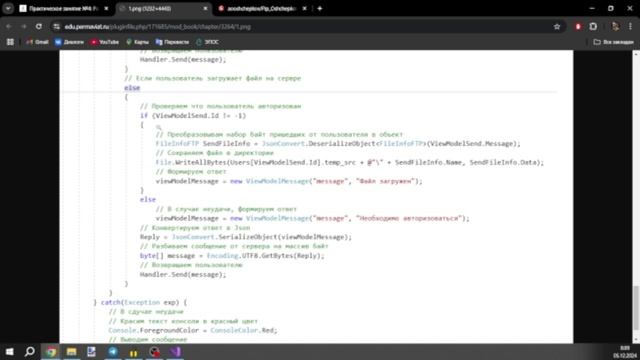
Task: Click the 'Console.ForegroundColor' code line
Action: click(x=193, y=330)
